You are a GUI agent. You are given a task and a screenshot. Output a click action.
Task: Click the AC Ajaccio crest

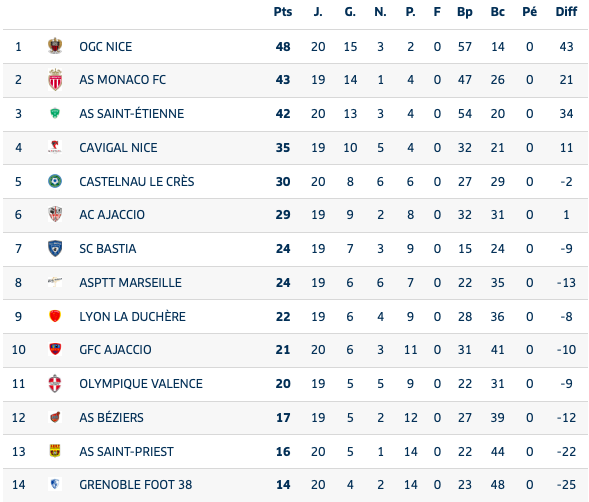pyautogui.click(x=55, y=214)
